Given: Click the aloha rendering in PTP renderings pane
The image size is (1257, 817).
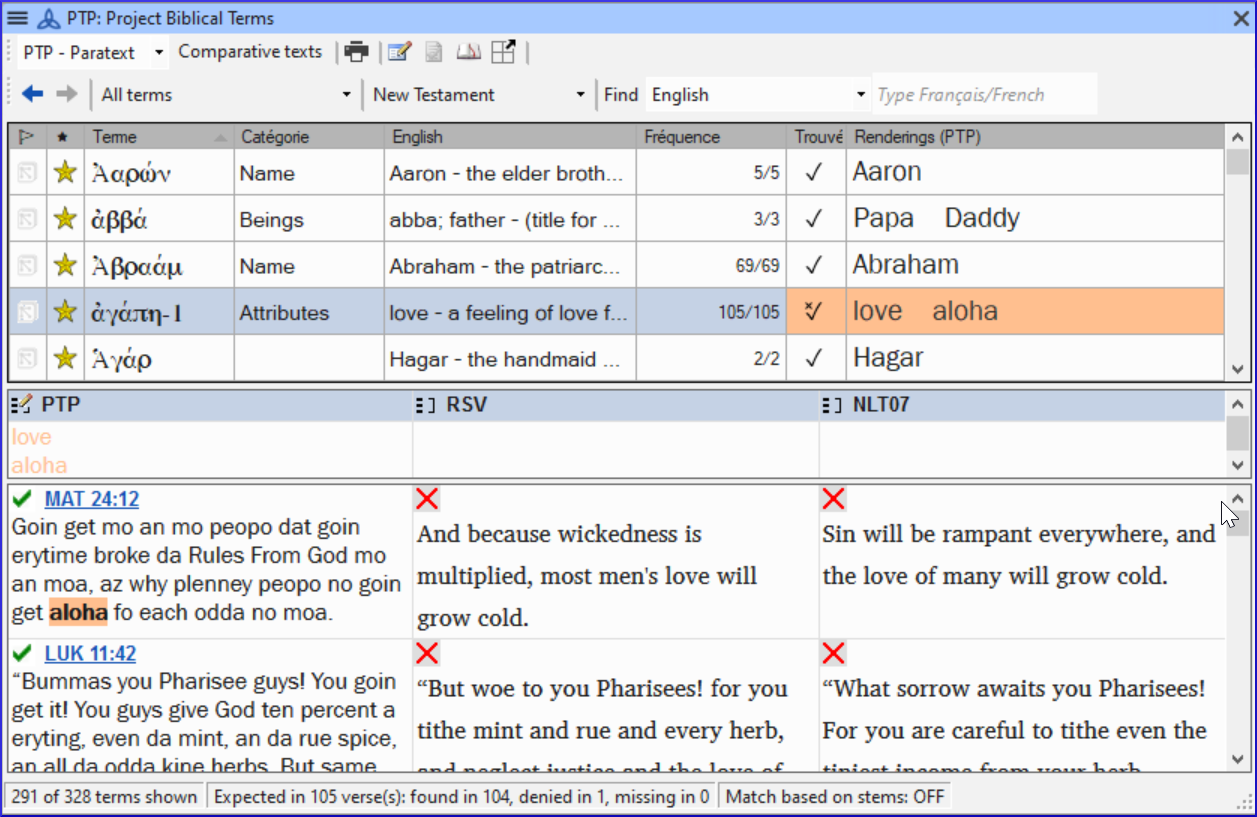Looking at the screenshot, I should coord(39,465).
